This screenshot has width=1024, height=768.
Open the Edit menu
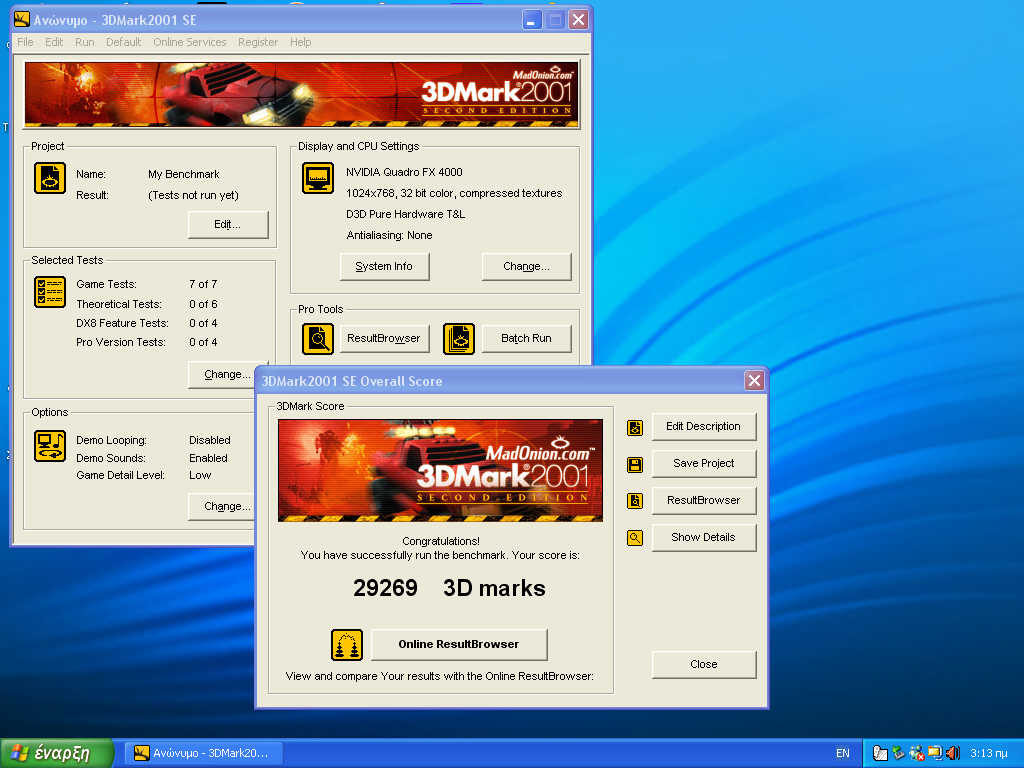[x=54, y=42]
